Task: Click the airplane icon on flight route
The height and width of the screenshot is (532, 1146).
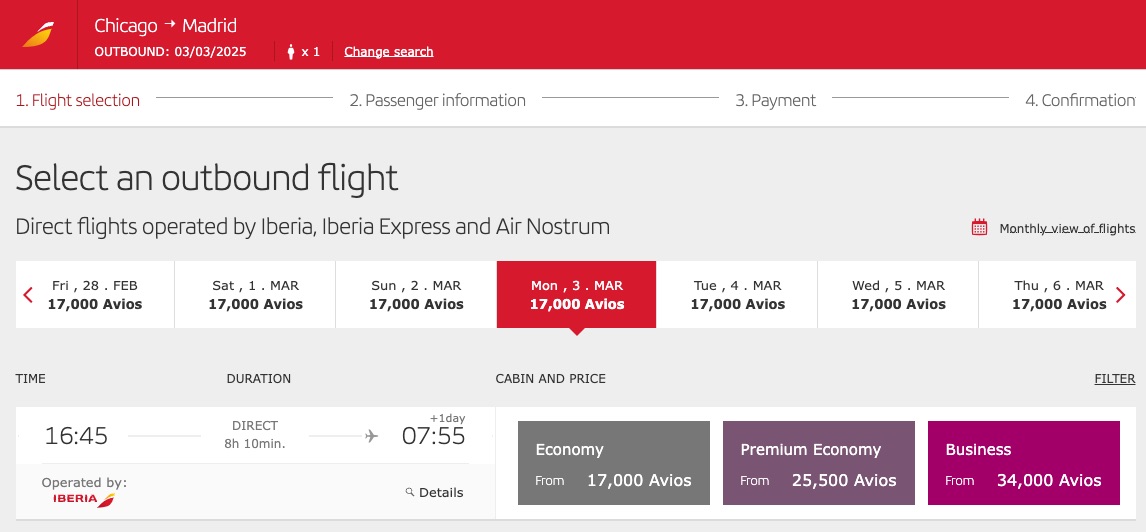Action: 372,436
